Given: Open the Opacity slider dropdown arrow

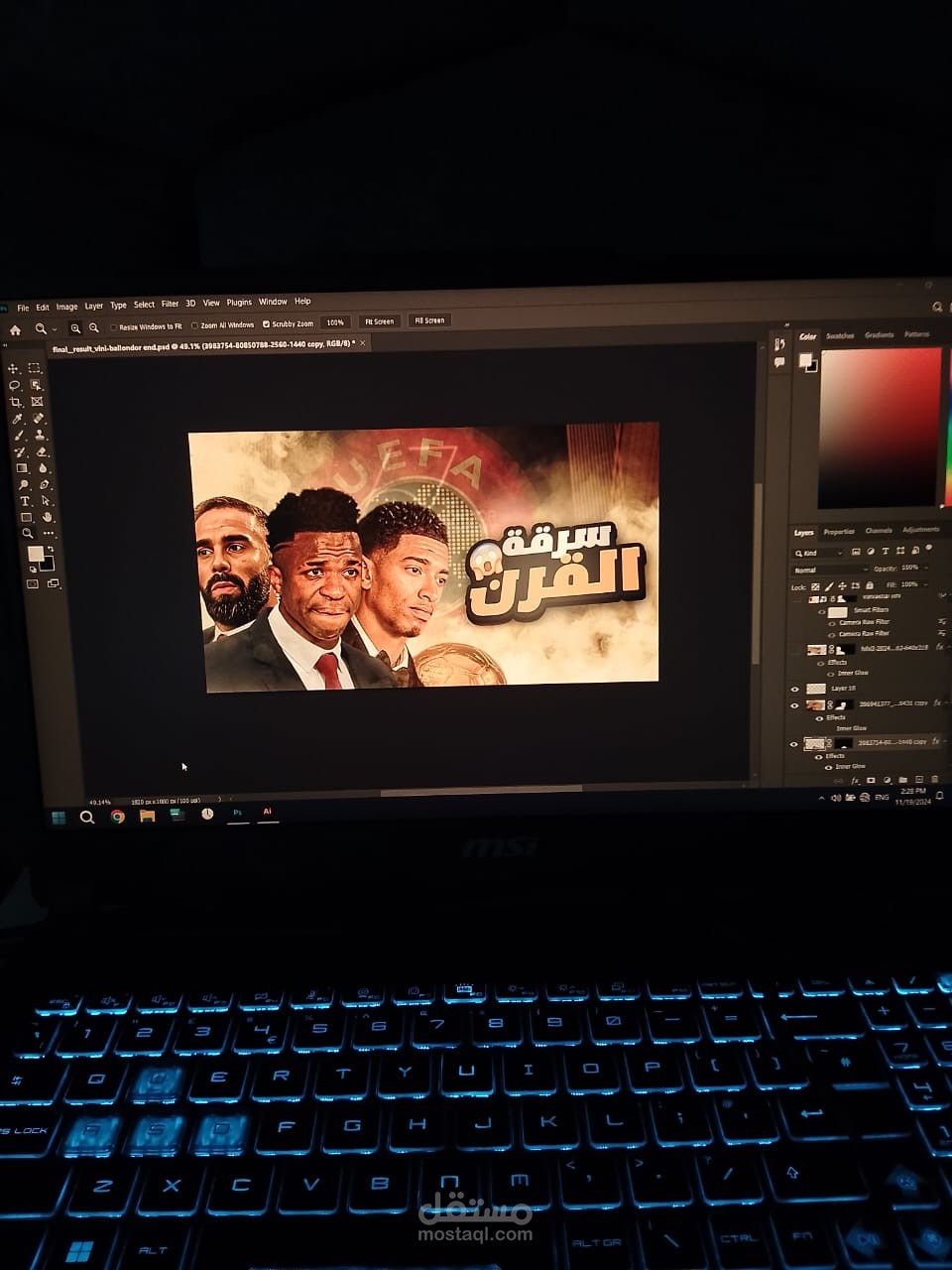Looking at the screenshot, I should click(926, 568).
